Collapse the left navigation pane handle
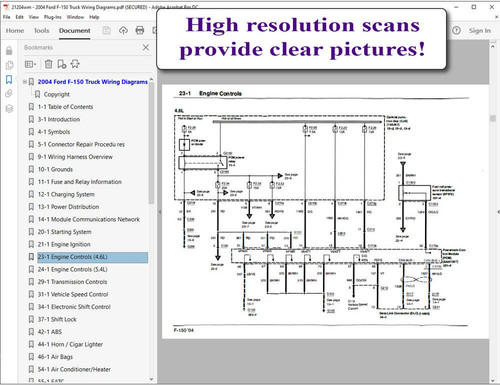Image resolution: width=500 pixels, height=385 pixels. pyautogui.click(x=159, y=212)
